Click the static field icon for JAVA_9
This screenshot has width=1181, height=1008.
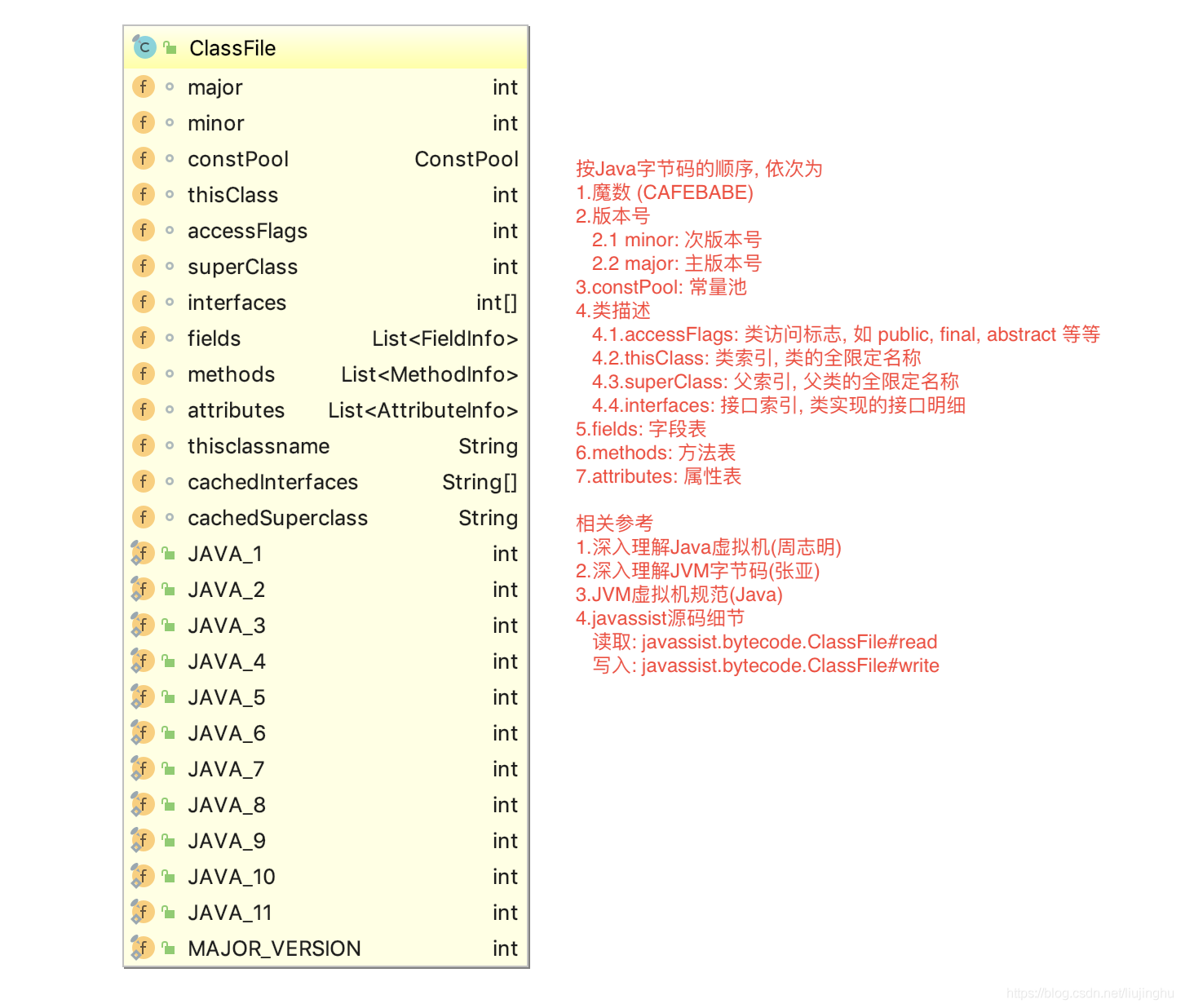tap(143, 840)
